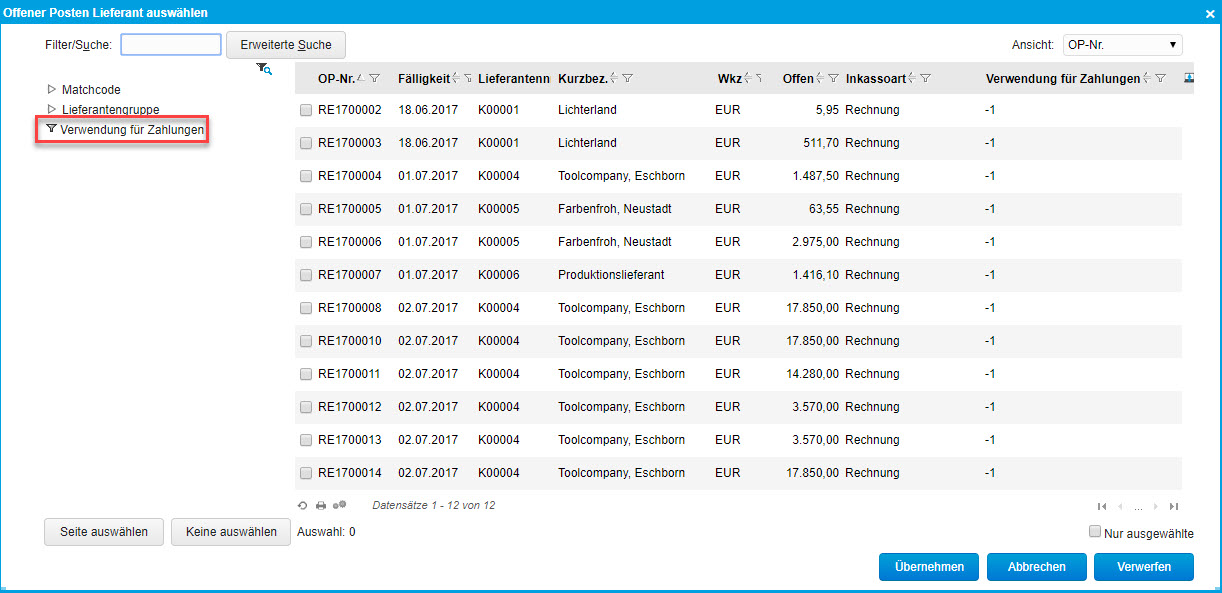Tick the checkbox for RE1700002

(306, 110)
